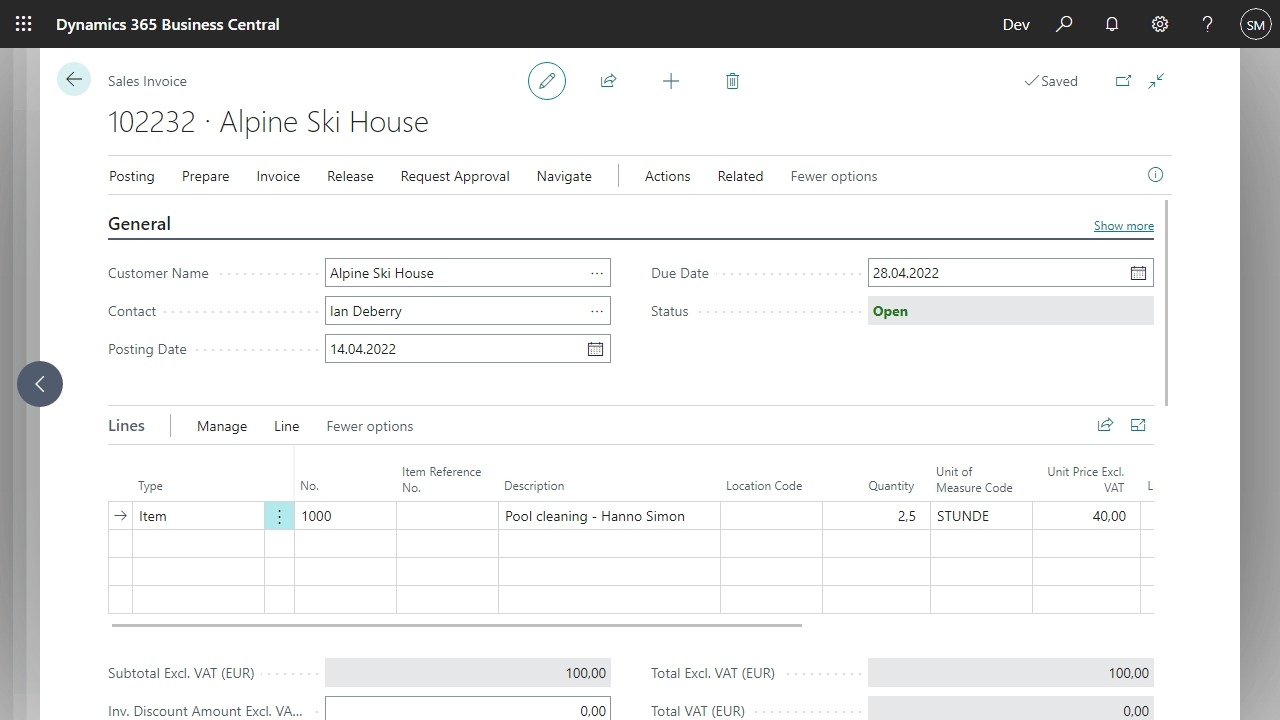The width and height of the screenshot is (1280, 720).
Task: Click the horizontal scrollbar under lines grid
Action: pos(456,626)
